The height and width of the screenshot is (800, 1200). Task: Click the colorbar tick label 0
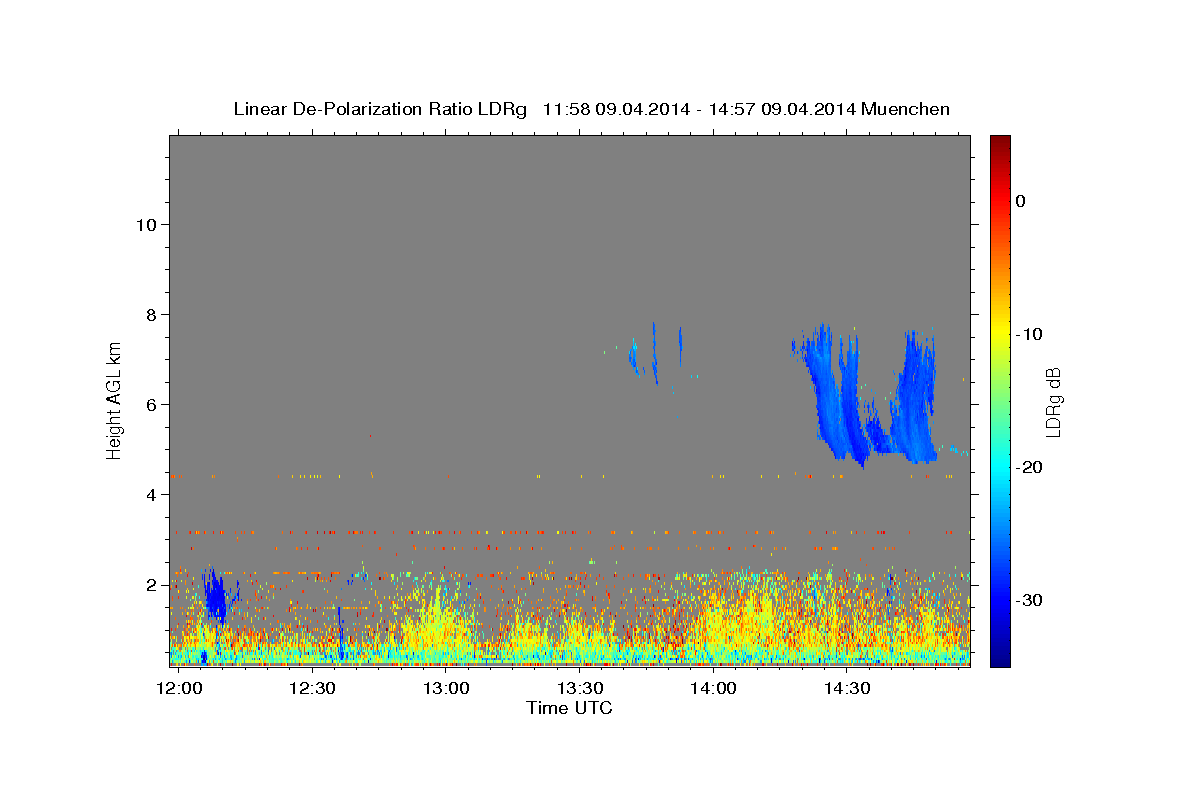click(x=1020, y=201)
